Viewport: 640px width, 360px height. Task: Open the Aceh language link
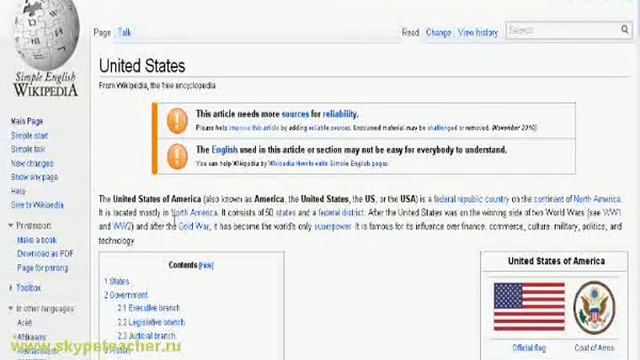[x=24, y=323]
